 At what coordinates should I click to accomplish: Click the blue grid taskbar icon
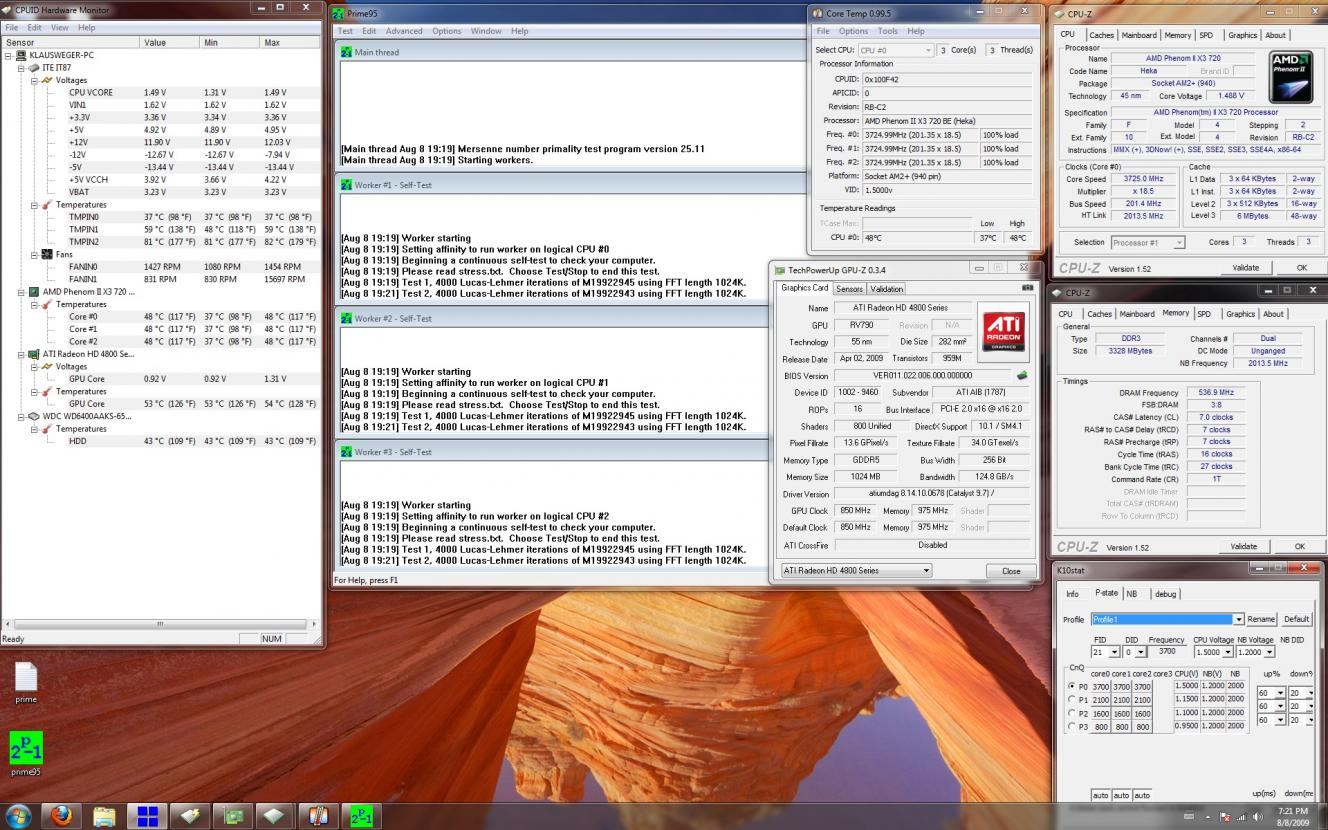(147, 816)
